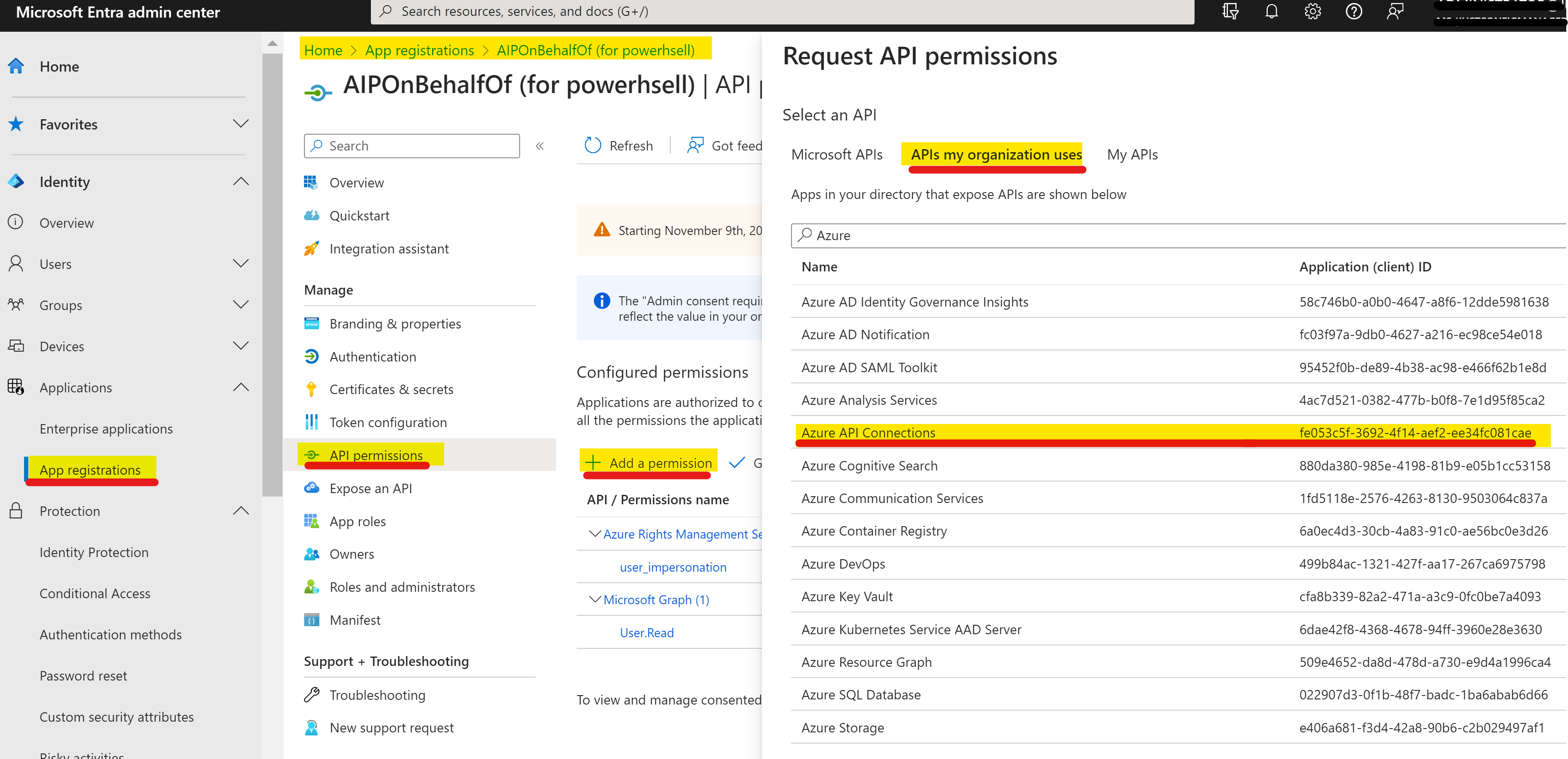Image resolution: width=1568 pixels, height=759 pixels.
Task: Expand the Groups section chevron
Action: [241, 304]
